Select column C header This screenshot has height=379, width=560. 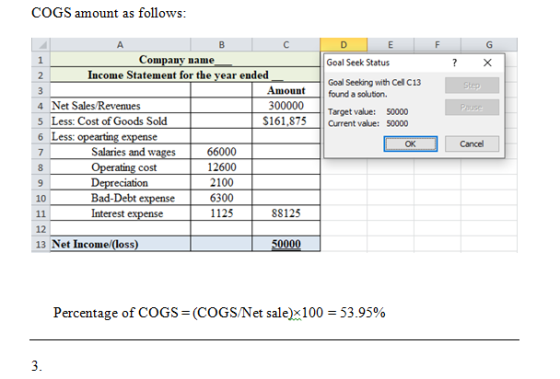pos(286,45)
